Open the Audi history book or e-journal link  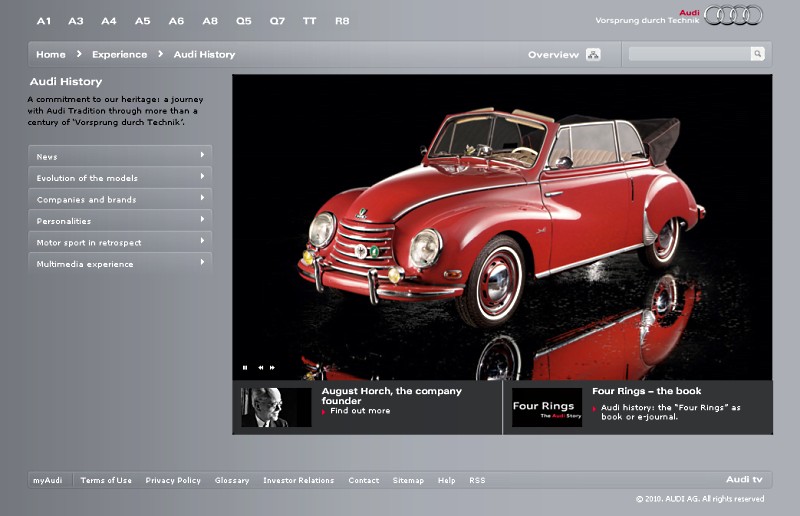(x=670, y=412)
